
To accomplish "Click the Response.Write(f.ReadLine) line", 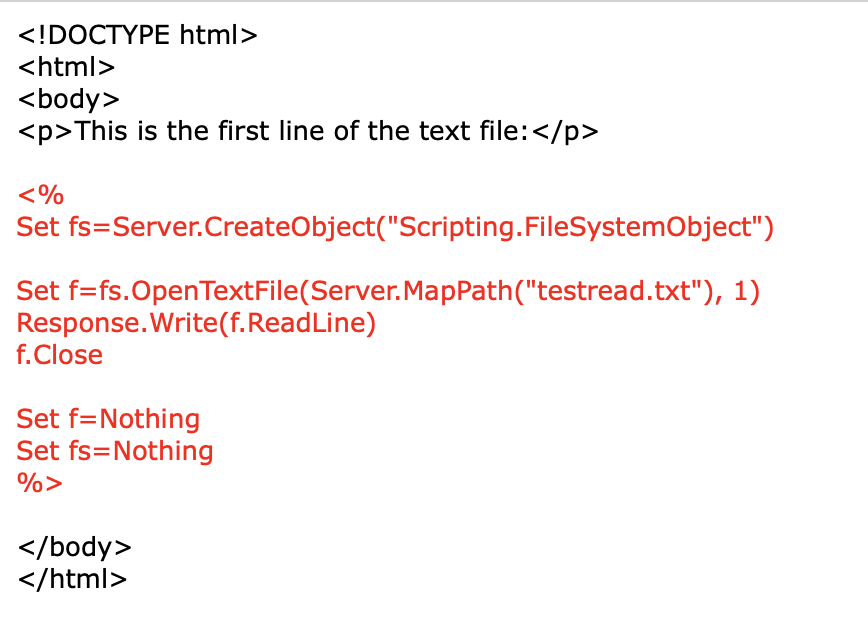I will [196, 323].
